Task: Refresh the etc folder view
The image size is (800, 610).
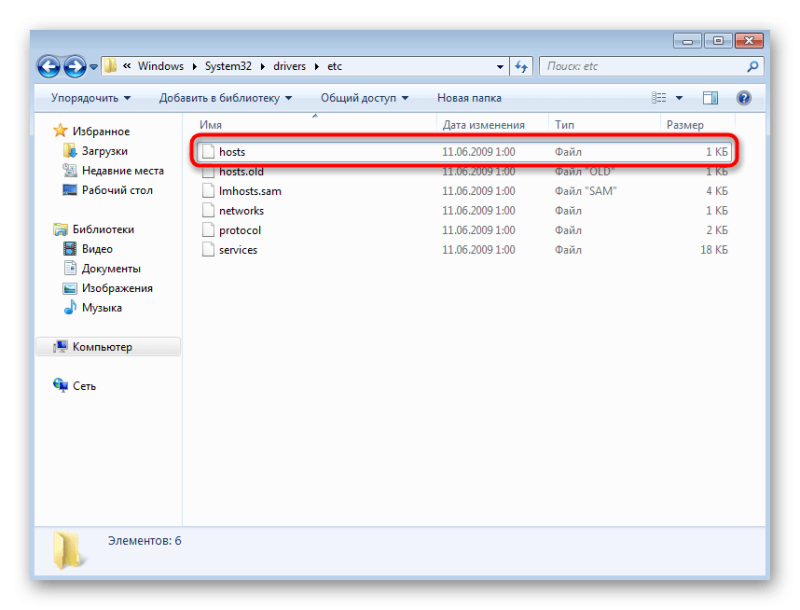Action: [x=521, y=66]
